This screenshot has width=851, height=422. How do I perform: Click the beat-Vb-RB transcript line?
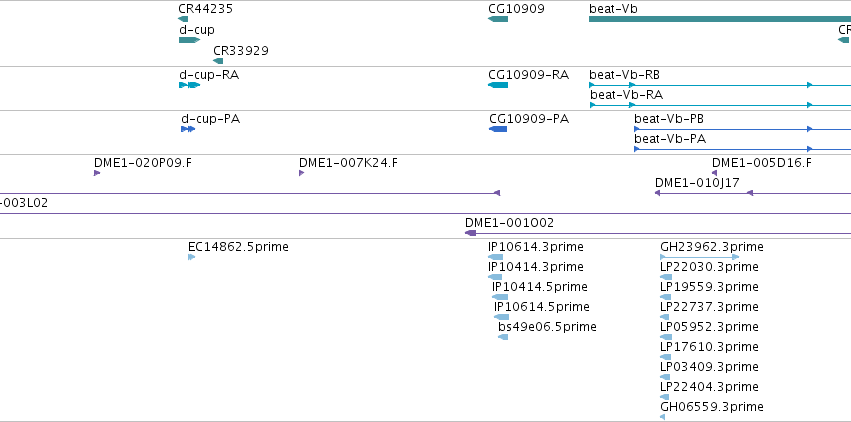[720, 85]
